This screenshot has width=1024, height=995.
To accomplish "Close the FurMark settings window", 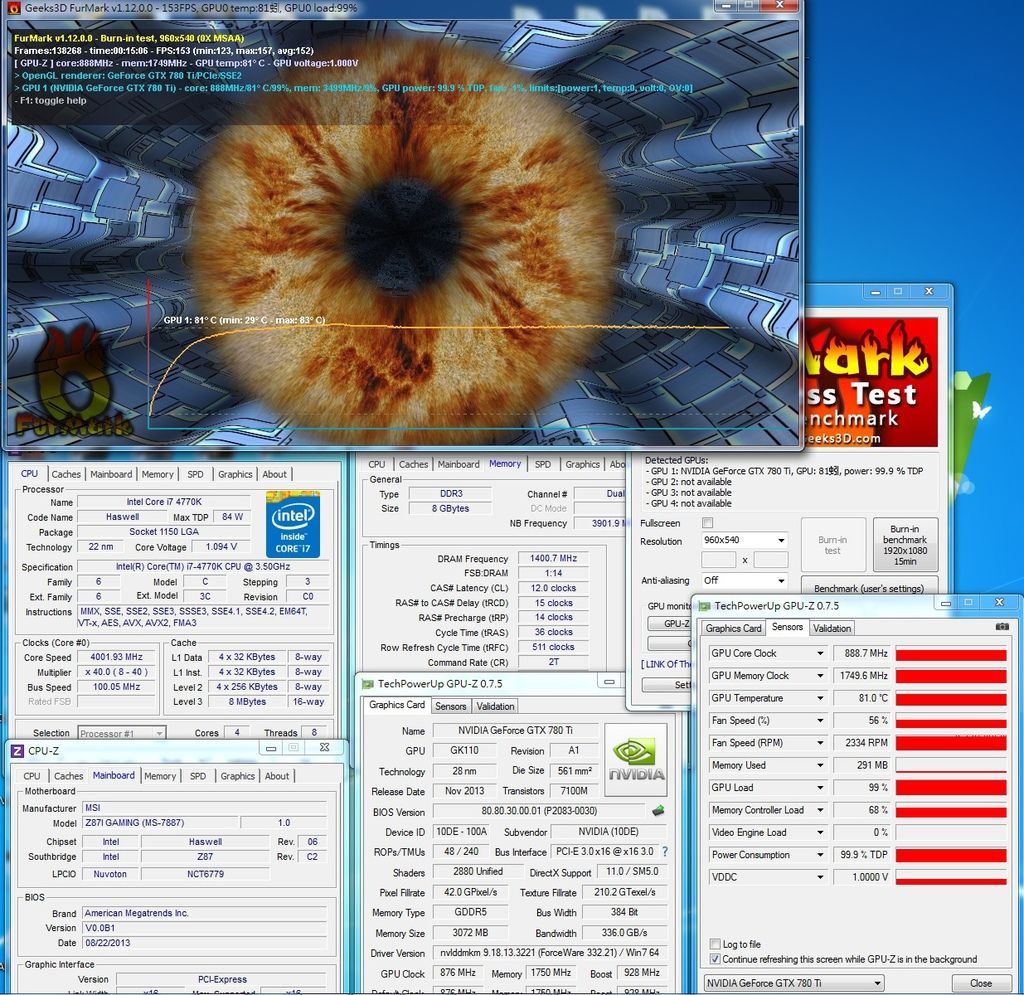I will pos(929,291).
